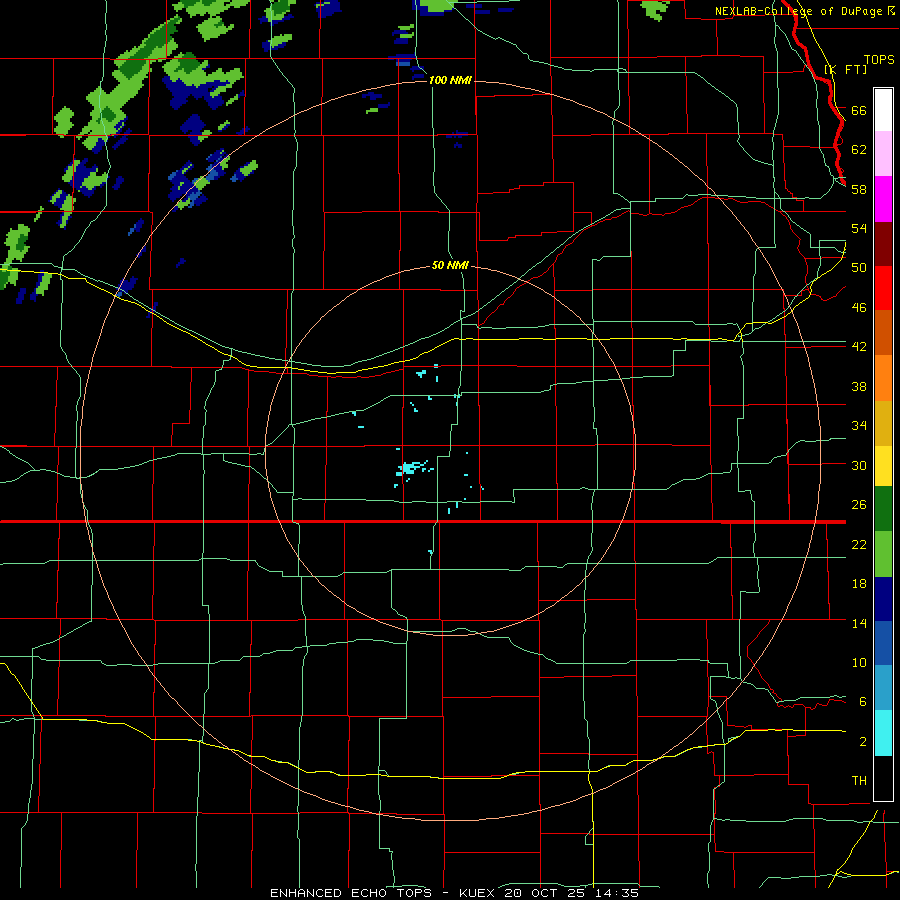Click the "NEXLAB-College of DuPage" credit text

[798, 11]
